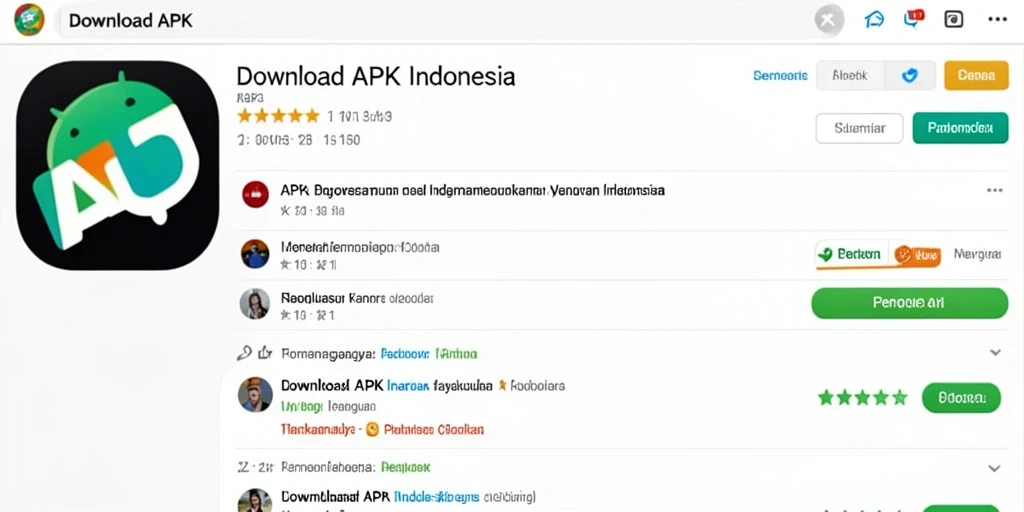The height and width of the screenshot is (512, 1024).
Task: Open the blue chat bubble icon
Action: [x=874, y=20]
